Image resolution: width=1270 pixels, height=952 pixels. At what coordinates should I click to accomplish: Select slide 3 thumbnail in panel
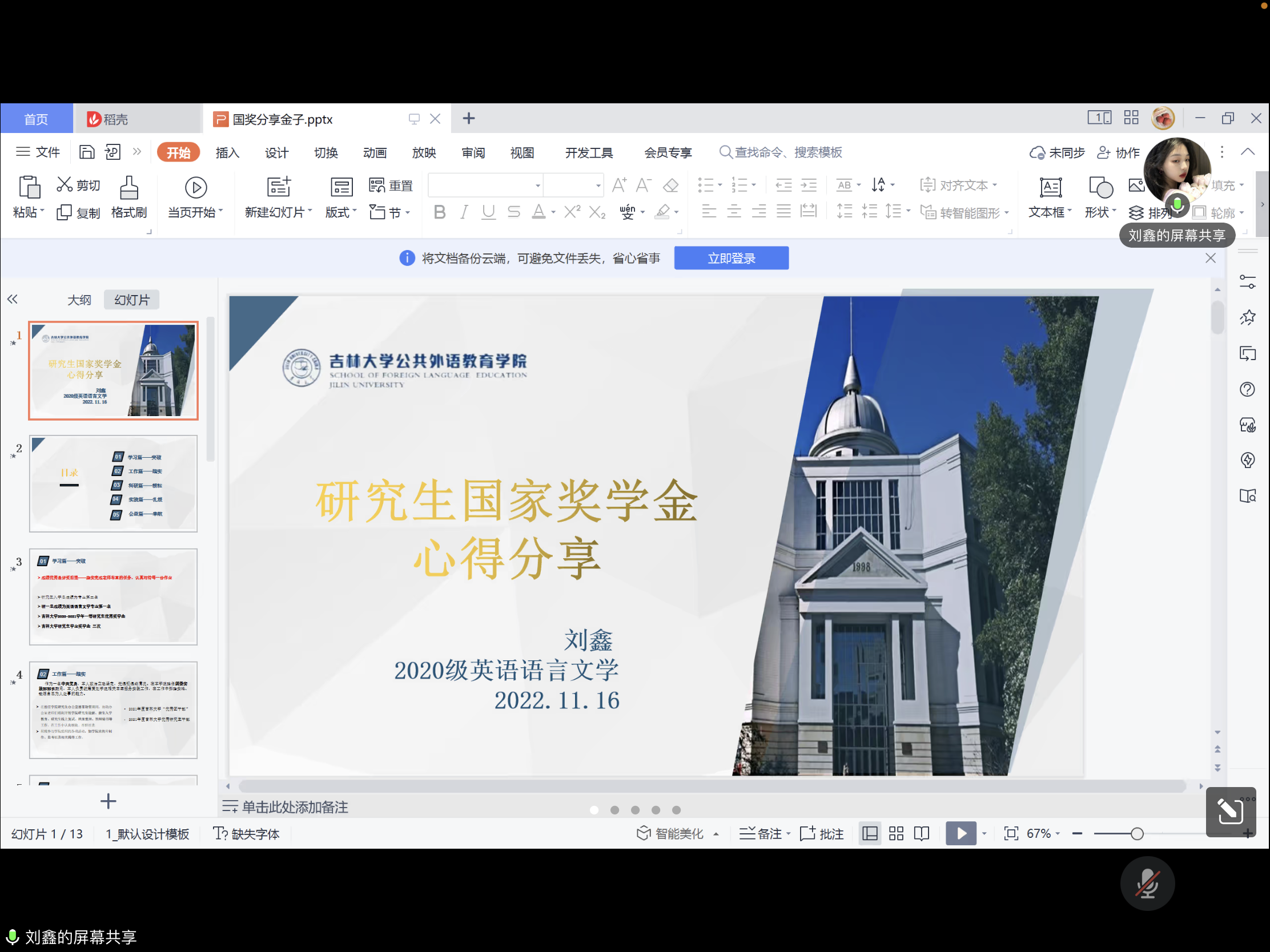pos(113,596)
